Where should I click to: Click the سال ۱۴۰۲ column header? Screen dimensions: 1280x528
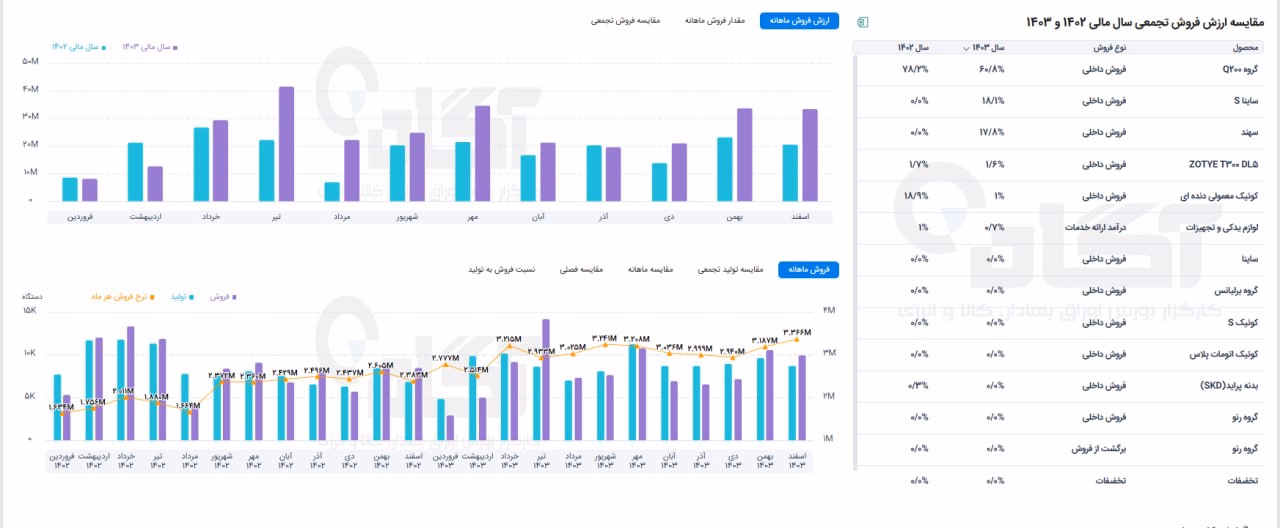(912, 47)
